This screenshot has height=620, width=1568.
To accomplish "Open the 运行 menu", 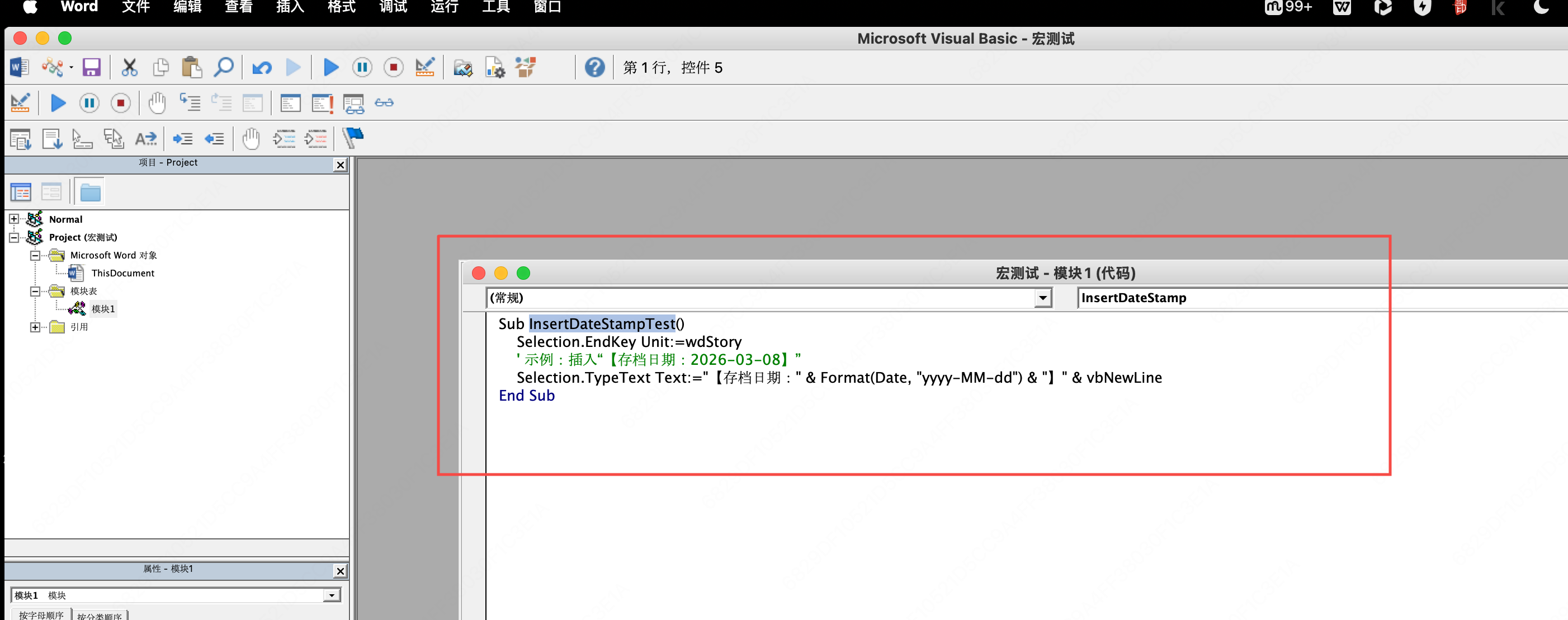I will pyautogui.click(x=445, y=7).
